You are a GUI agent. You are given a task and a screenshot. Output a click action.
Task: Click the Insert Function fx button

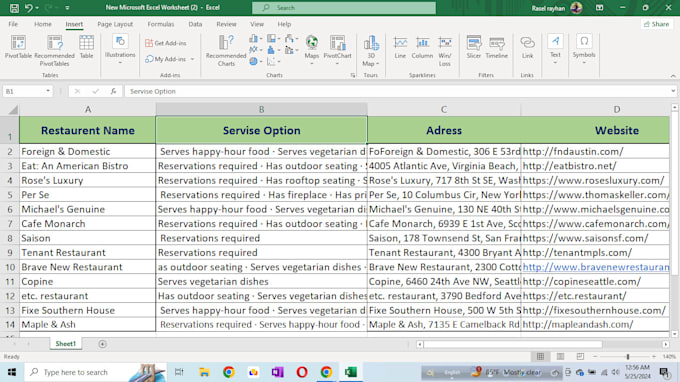pyautogui.click(x=113, y=91)
